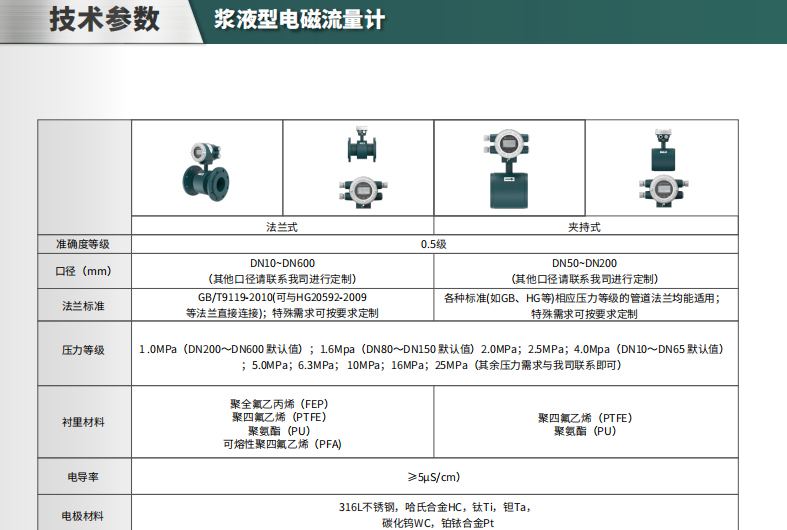This screenshot has height=530, width=787.
Task: Click the small flanged sensor image in second column
Action: point(358,146)
